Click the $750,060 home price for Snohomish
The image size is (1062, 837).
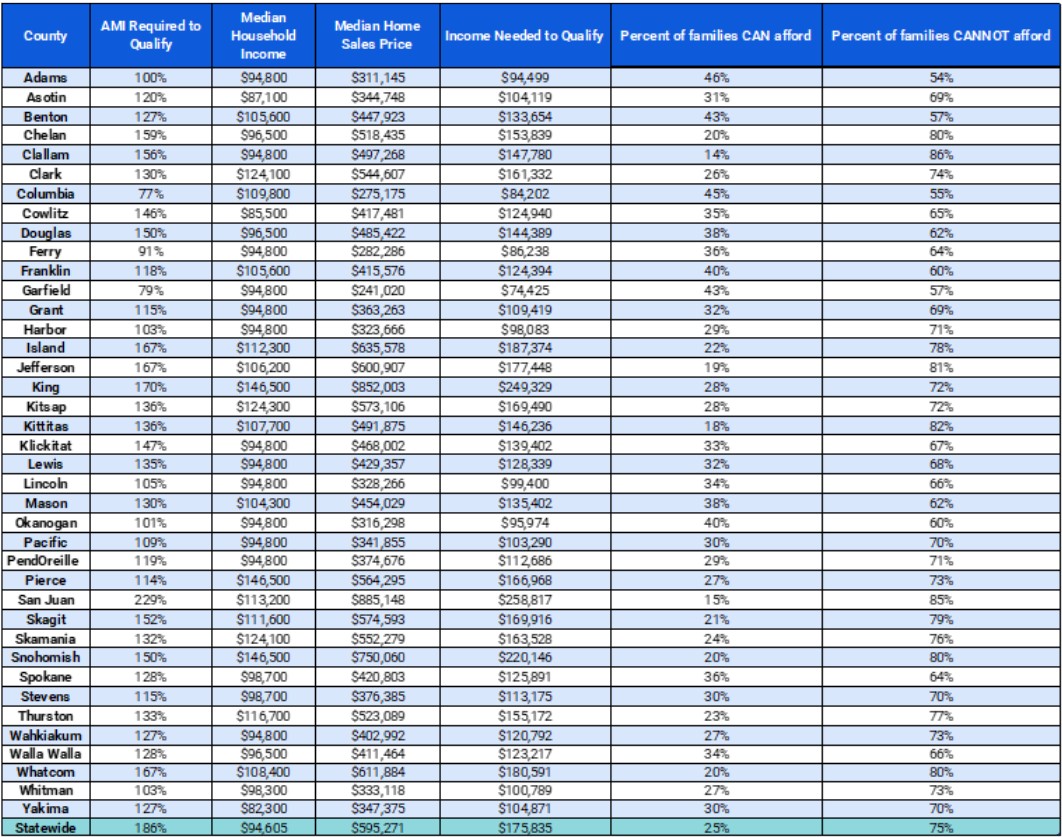pyautogui.click(x=377, y=658)
